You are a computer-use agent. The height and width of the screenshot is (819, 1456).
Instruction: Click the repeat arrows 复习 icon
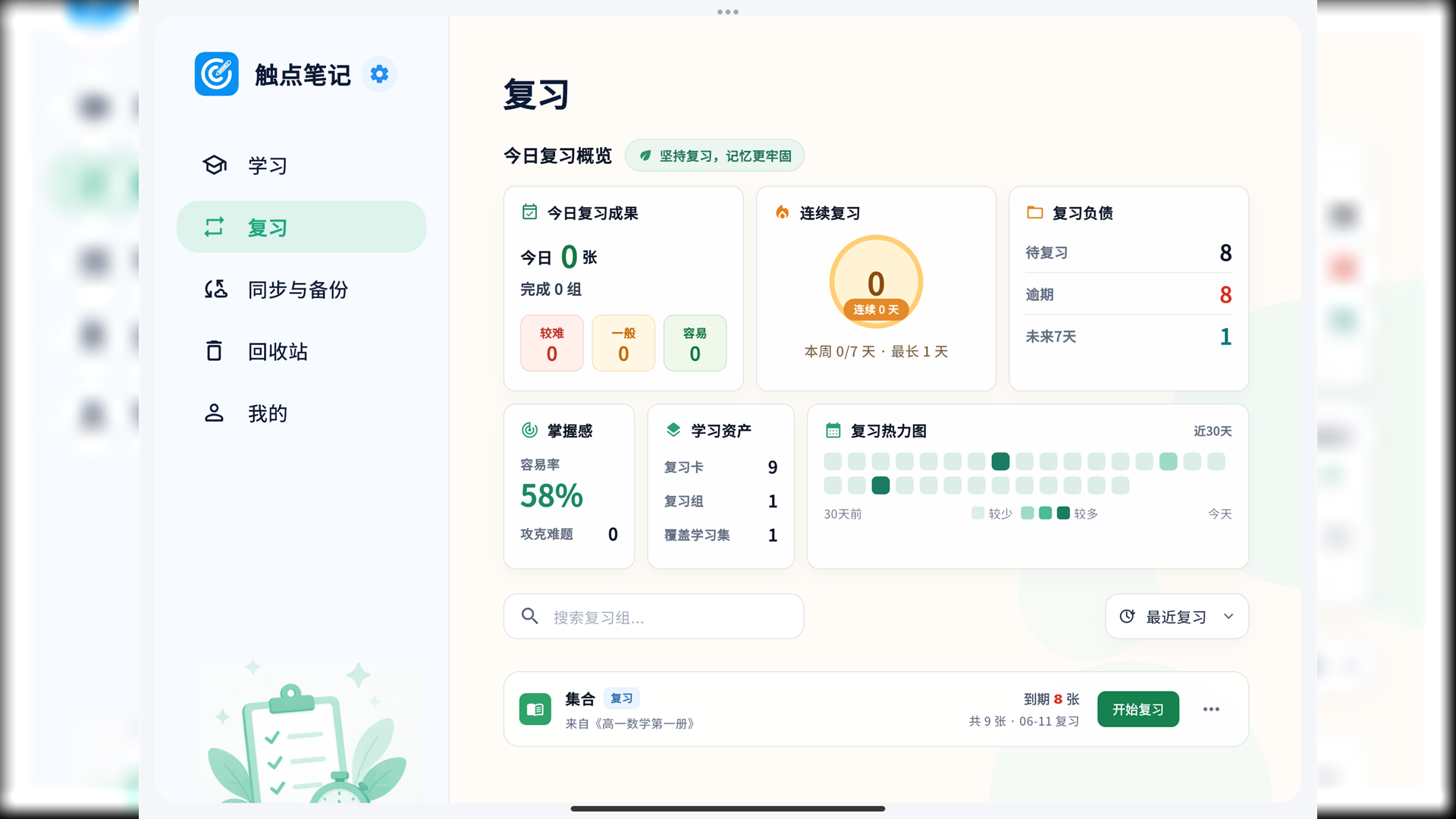[215, 227]
